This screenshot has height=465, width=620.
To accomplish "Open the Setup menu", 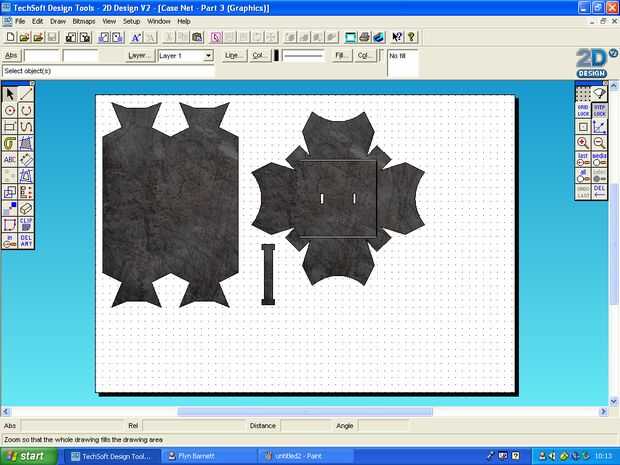I will coord(131,21).
